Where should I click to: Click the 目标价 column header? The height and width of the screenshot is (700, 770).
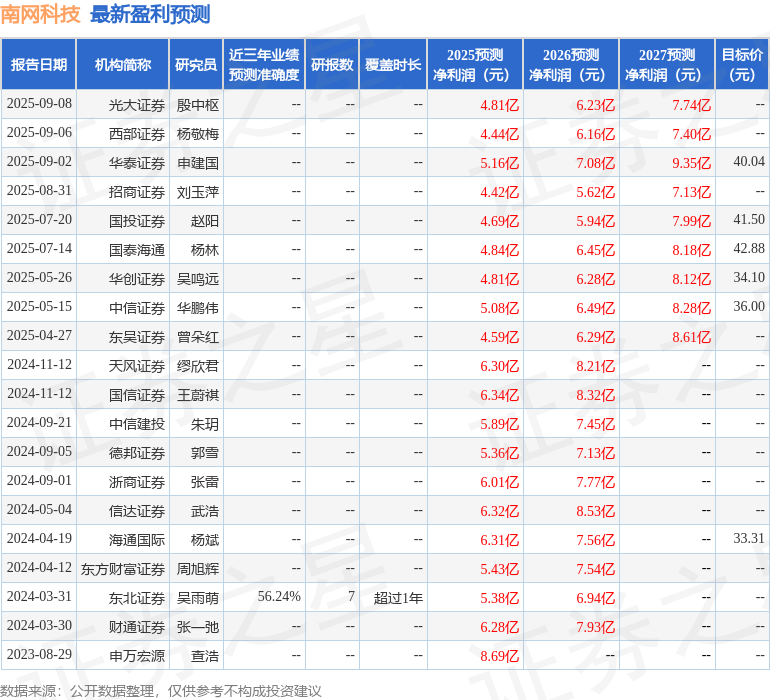click(x=742, y=65)
